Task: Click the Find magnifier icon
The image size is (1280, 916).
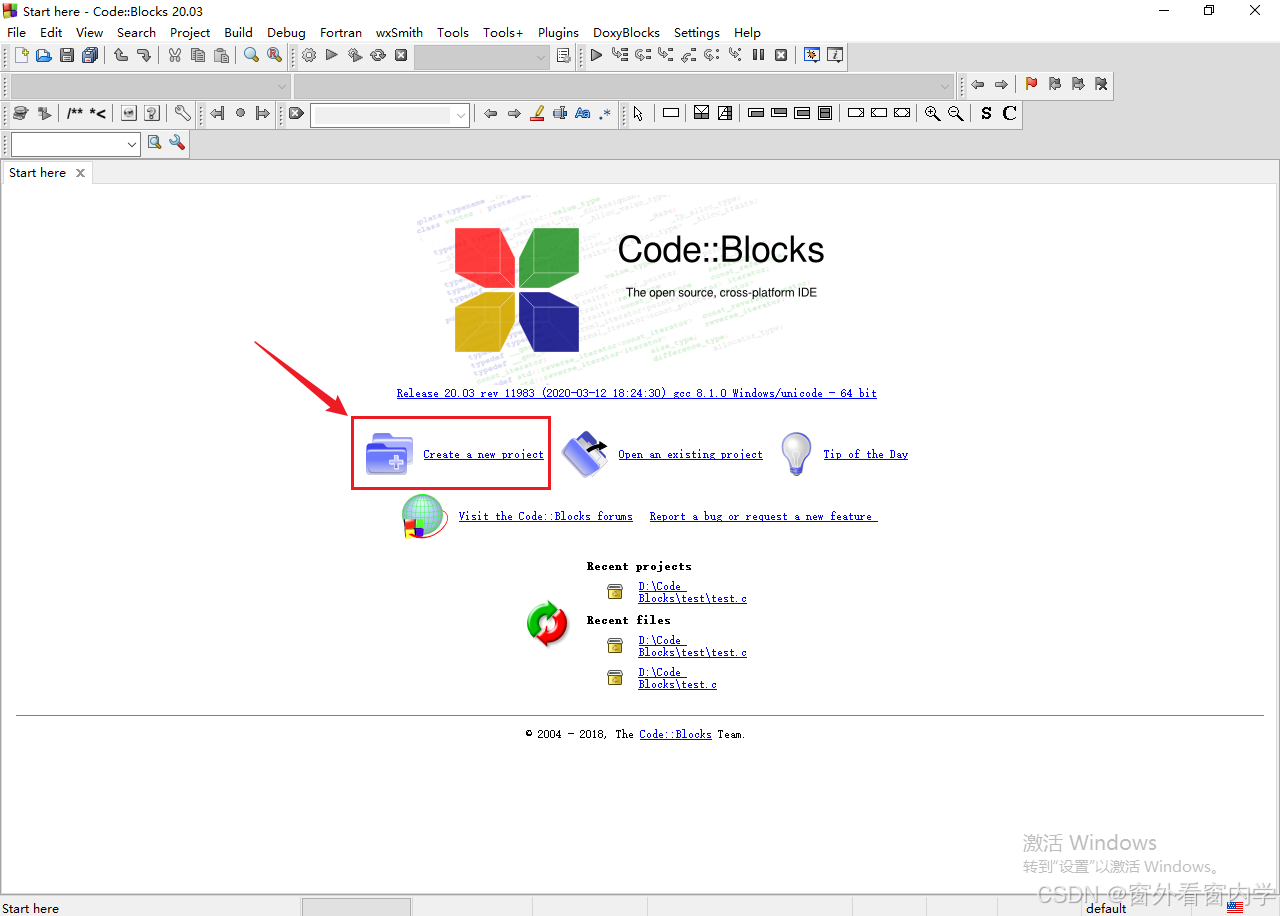Action: (x=252, y=56)
